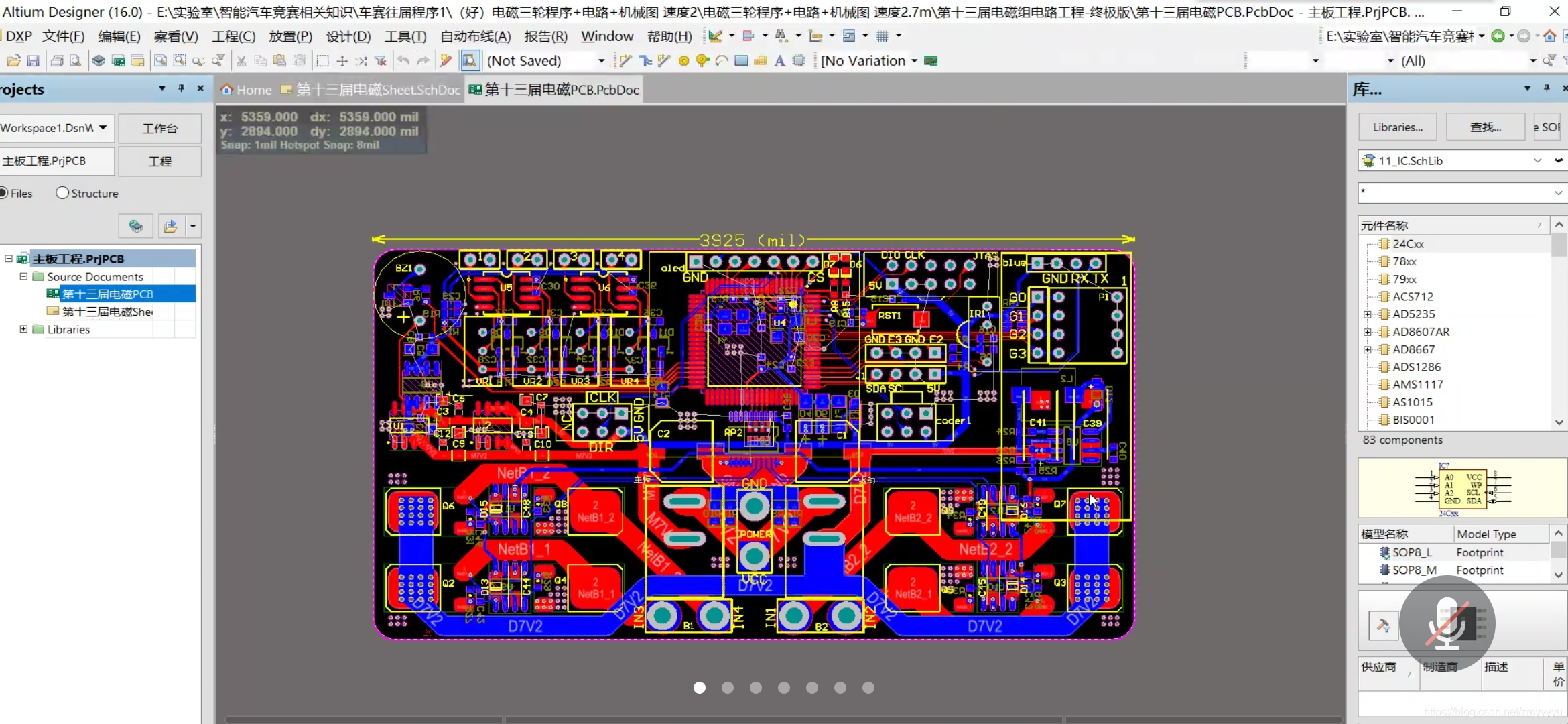Click the Cross probe pencil icon
Viewport: 1568px width, 724px height.
[x=446, y=61]
